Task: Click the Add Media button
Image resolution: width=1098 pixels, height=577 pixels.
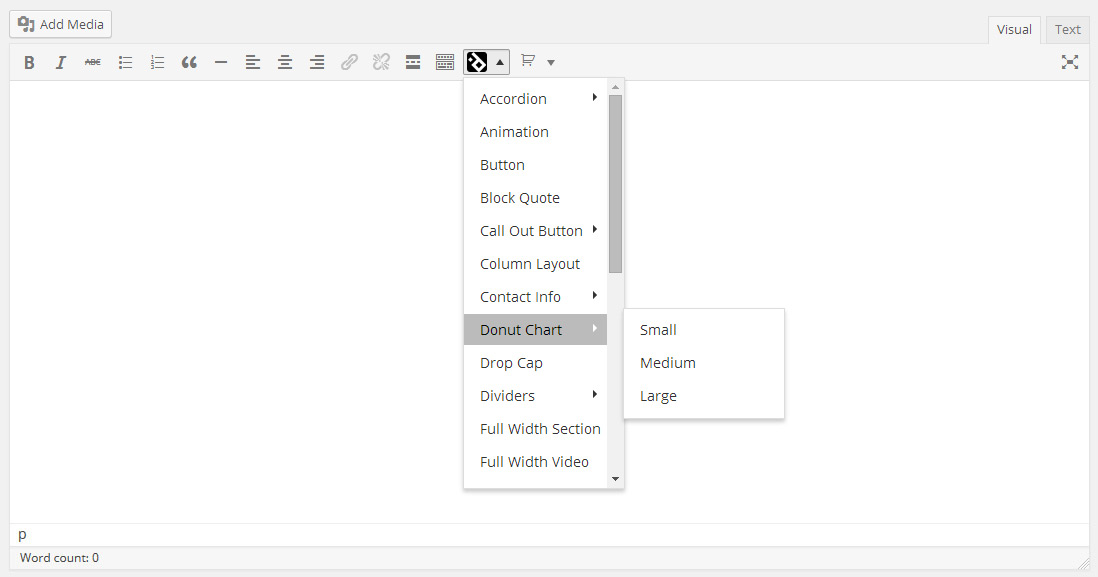Action: coord(60,25)
